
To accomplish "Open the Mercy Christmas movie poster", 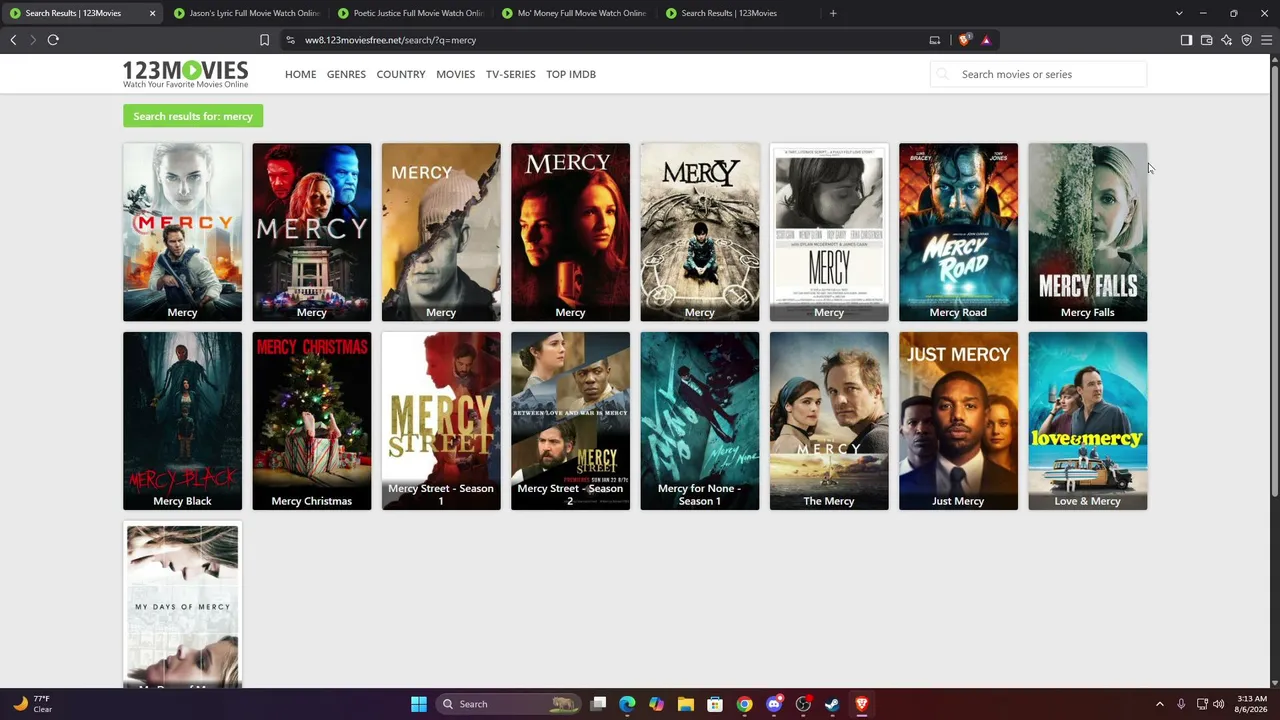I will (x=311, y=421).
